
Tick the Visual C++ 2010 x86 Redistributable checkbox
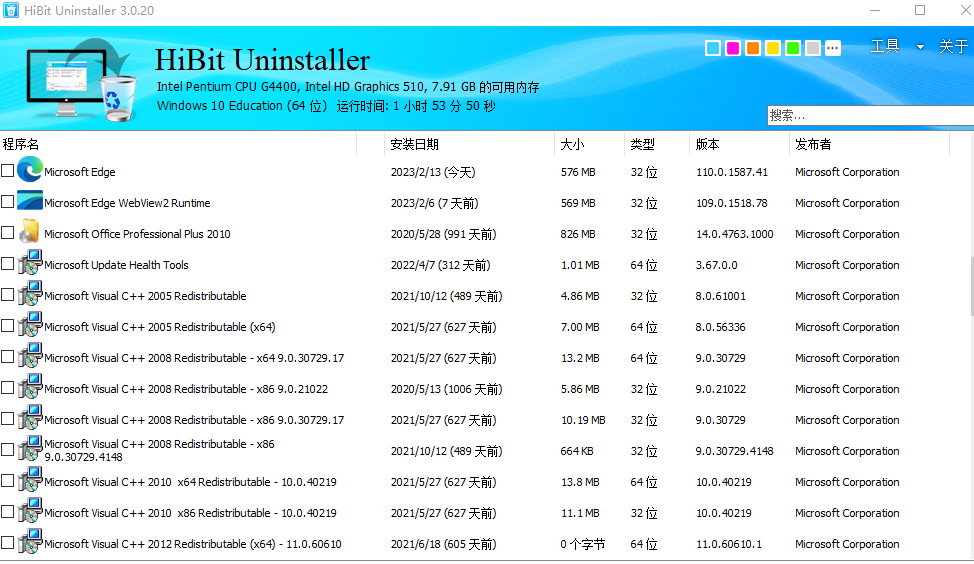[7, 512]
